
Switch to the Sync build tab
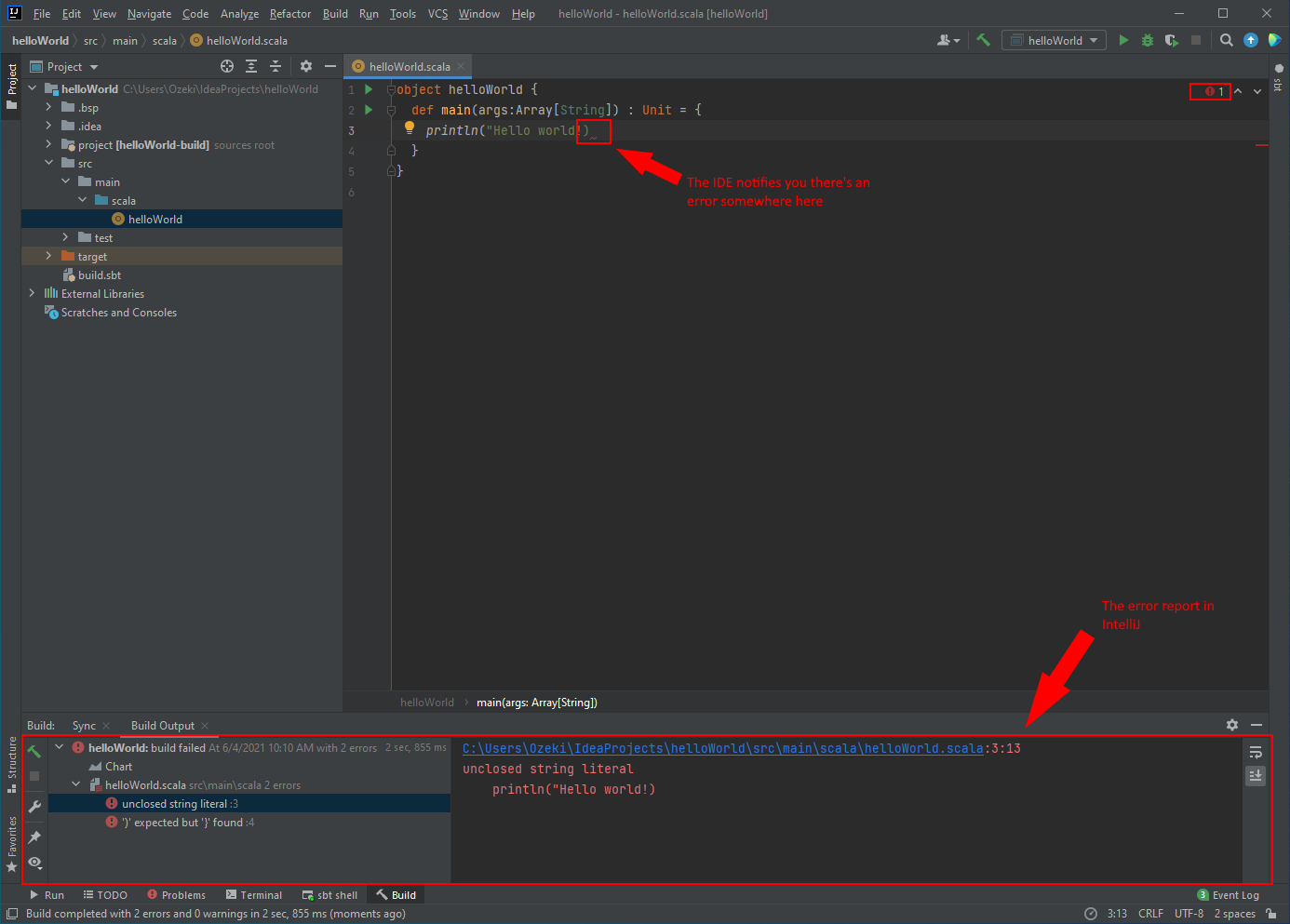point(84,726)
